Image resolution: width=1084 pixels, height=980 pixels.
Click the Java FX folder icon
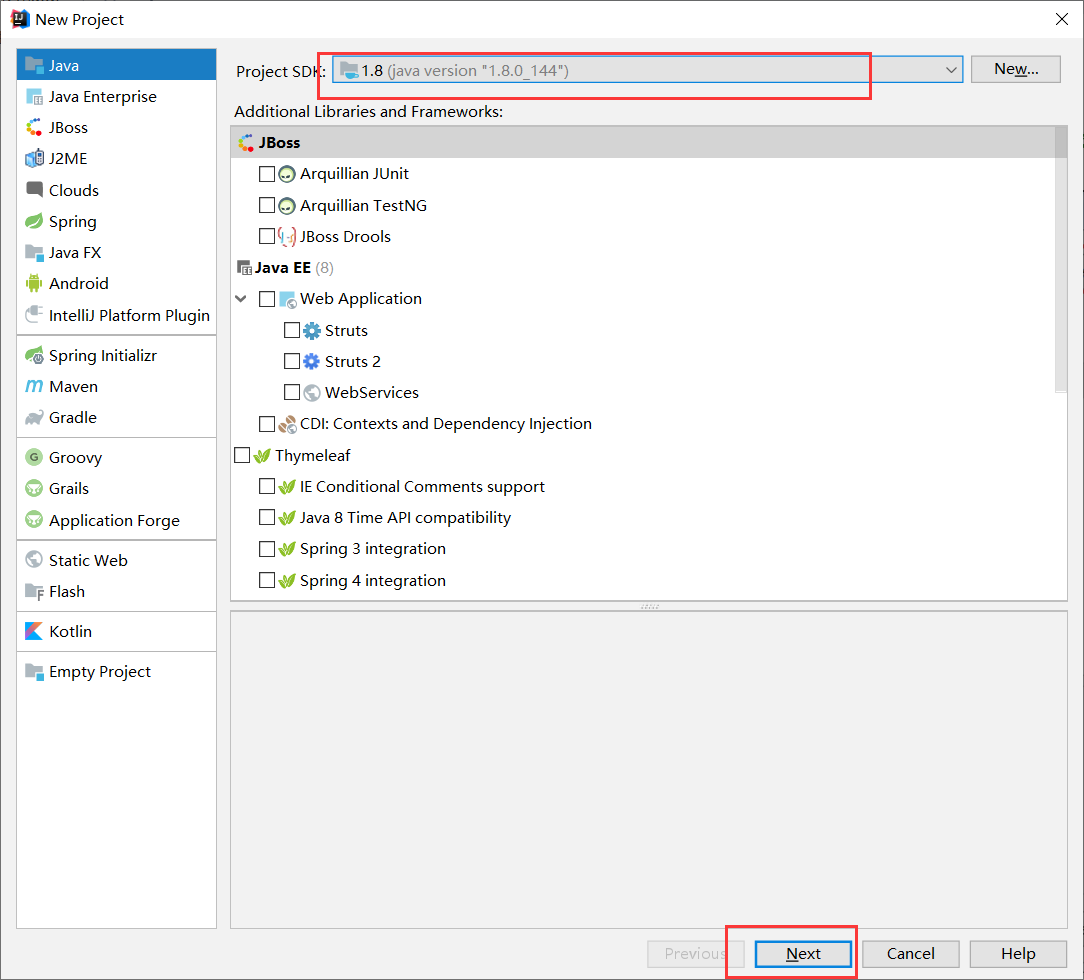[34, 252]
